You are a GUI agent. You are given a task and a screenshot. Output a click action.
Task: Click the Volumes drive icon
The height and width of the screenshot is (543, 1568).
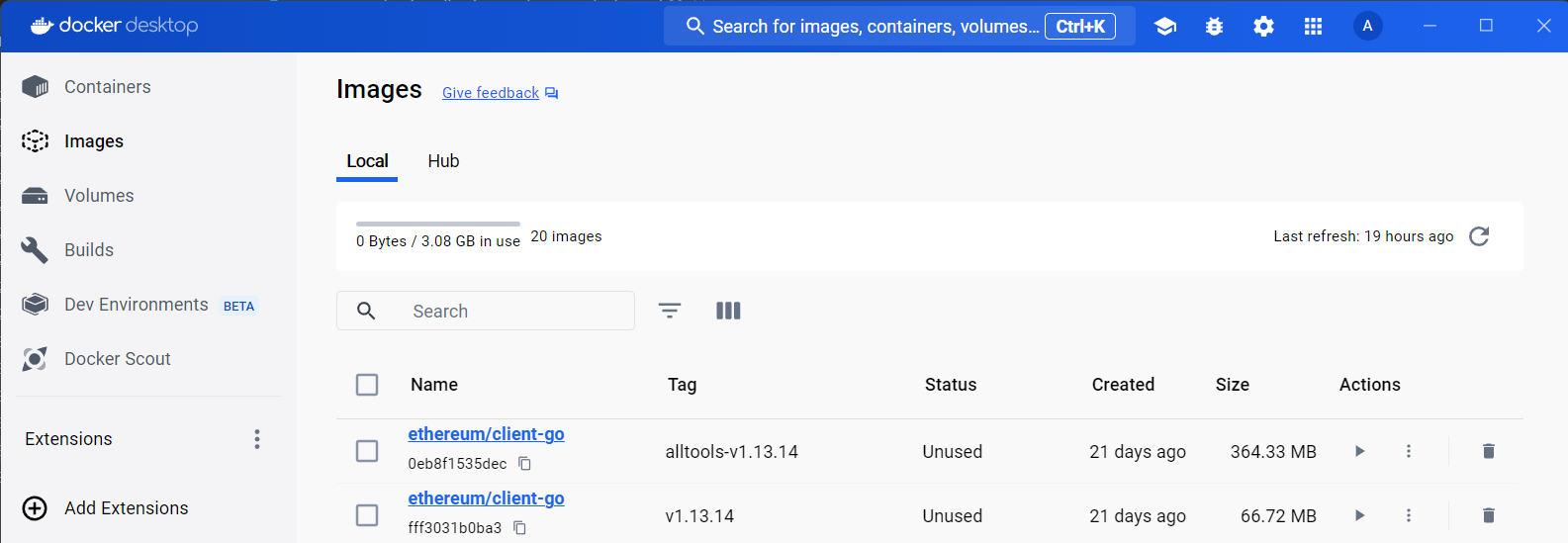35,196
